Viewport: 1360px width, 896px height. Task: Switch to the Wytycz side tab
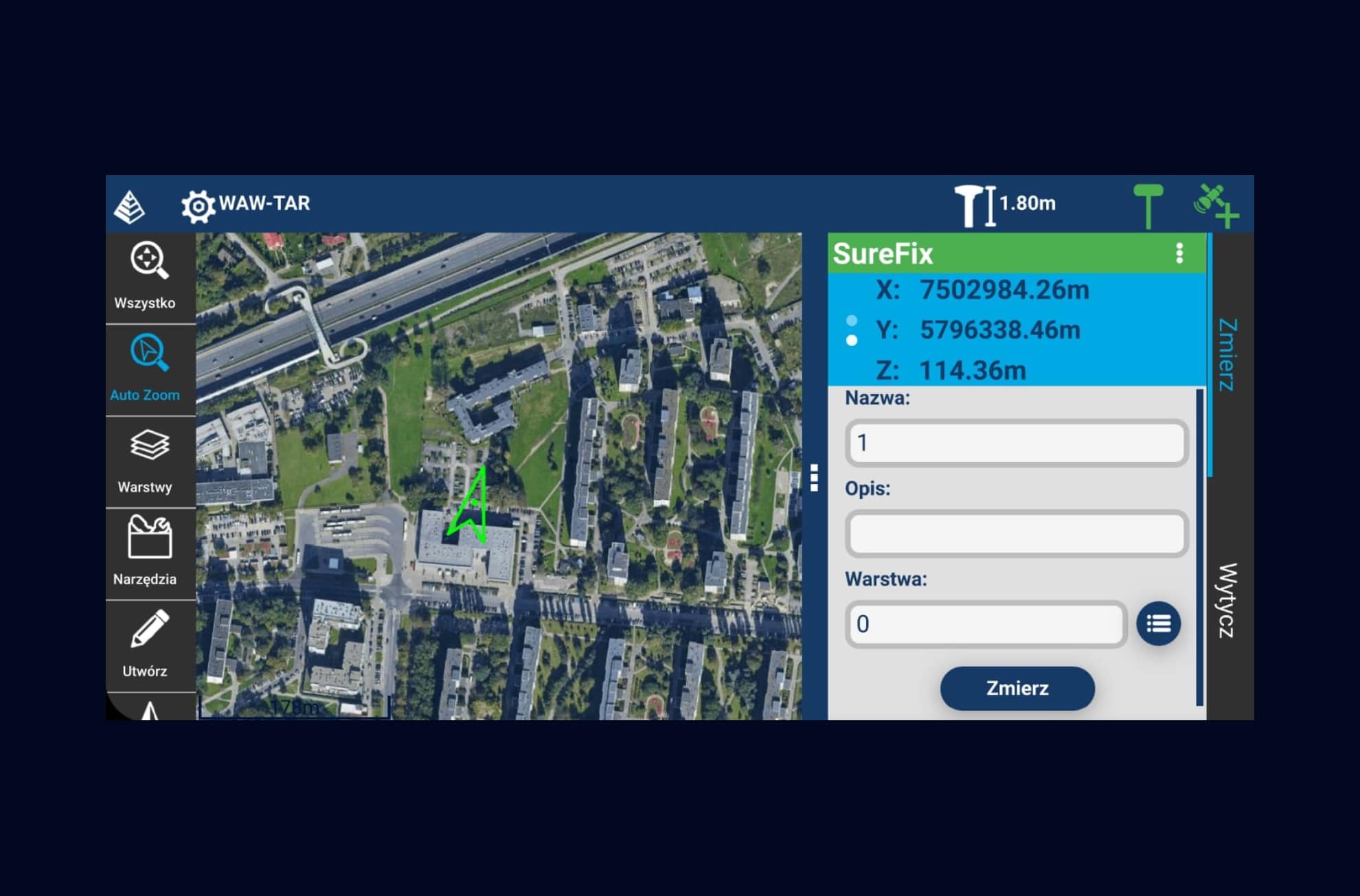click(x=1228, y=600)
